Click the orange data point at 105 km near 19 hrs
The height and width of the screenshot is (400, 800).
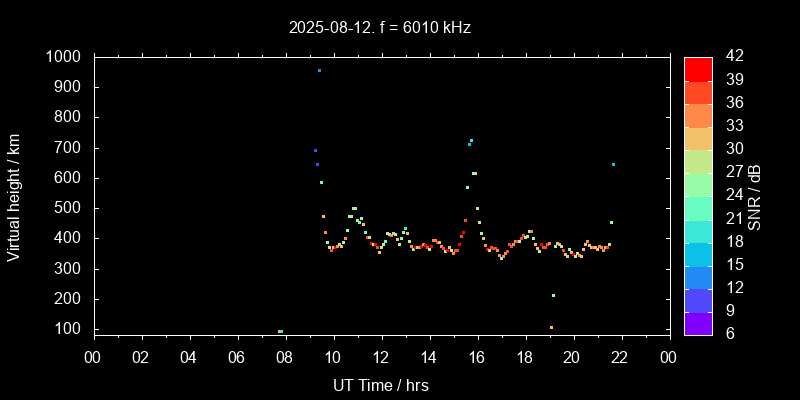[551, 327]
